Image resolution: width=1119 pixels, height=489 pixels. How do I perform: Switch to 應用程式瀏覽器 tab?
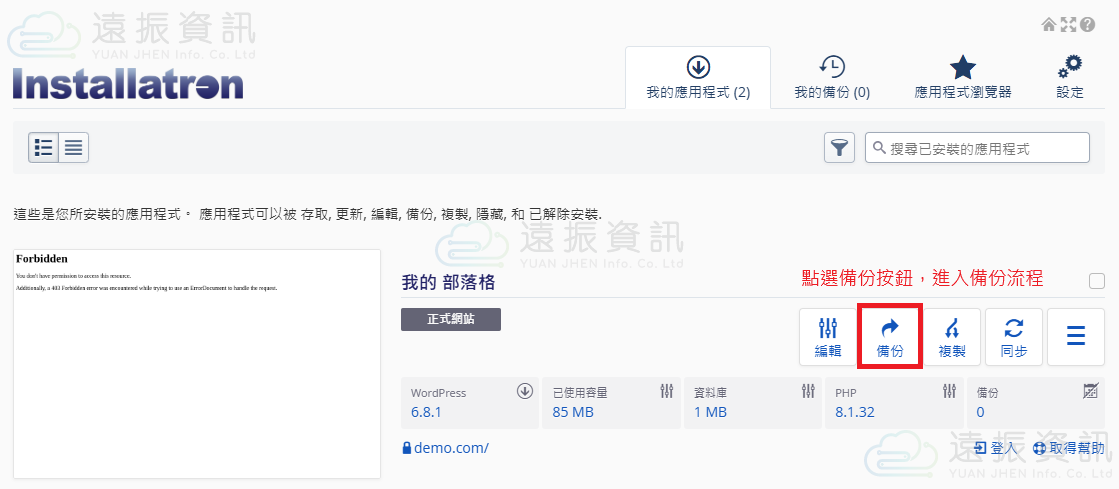962,78
